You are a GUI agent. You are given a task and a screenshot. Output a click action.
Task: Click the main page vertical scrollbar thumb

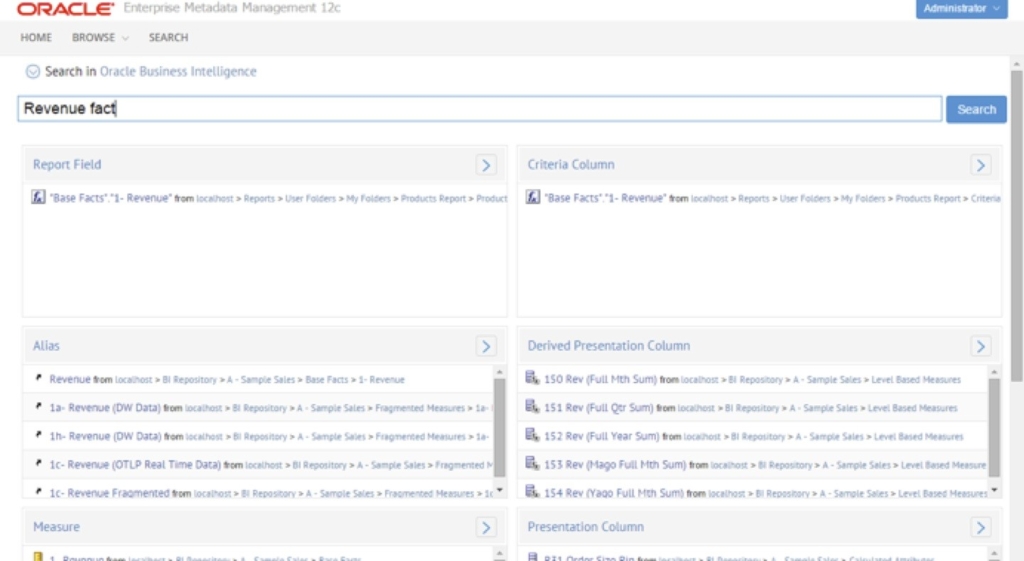coord(1016,226)
